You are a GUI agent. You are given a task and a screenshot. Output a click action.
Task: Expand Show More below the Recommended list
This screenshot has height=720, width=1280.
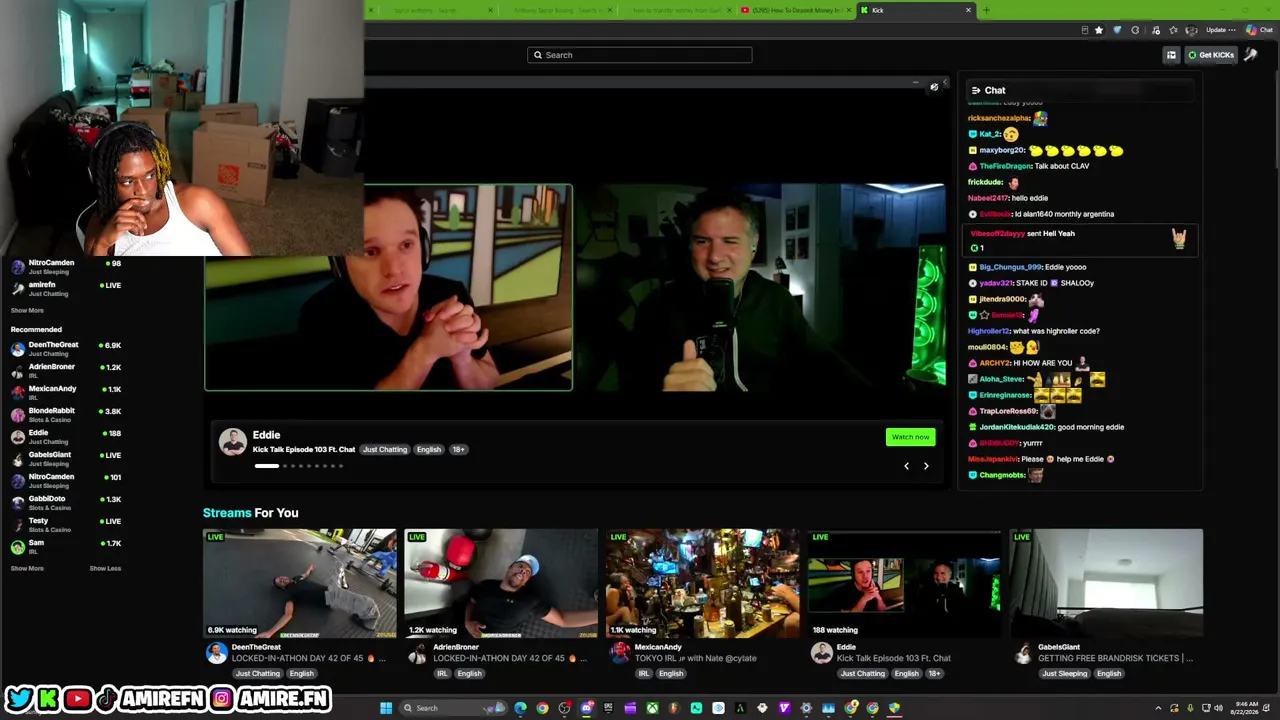tap(27, 568)
